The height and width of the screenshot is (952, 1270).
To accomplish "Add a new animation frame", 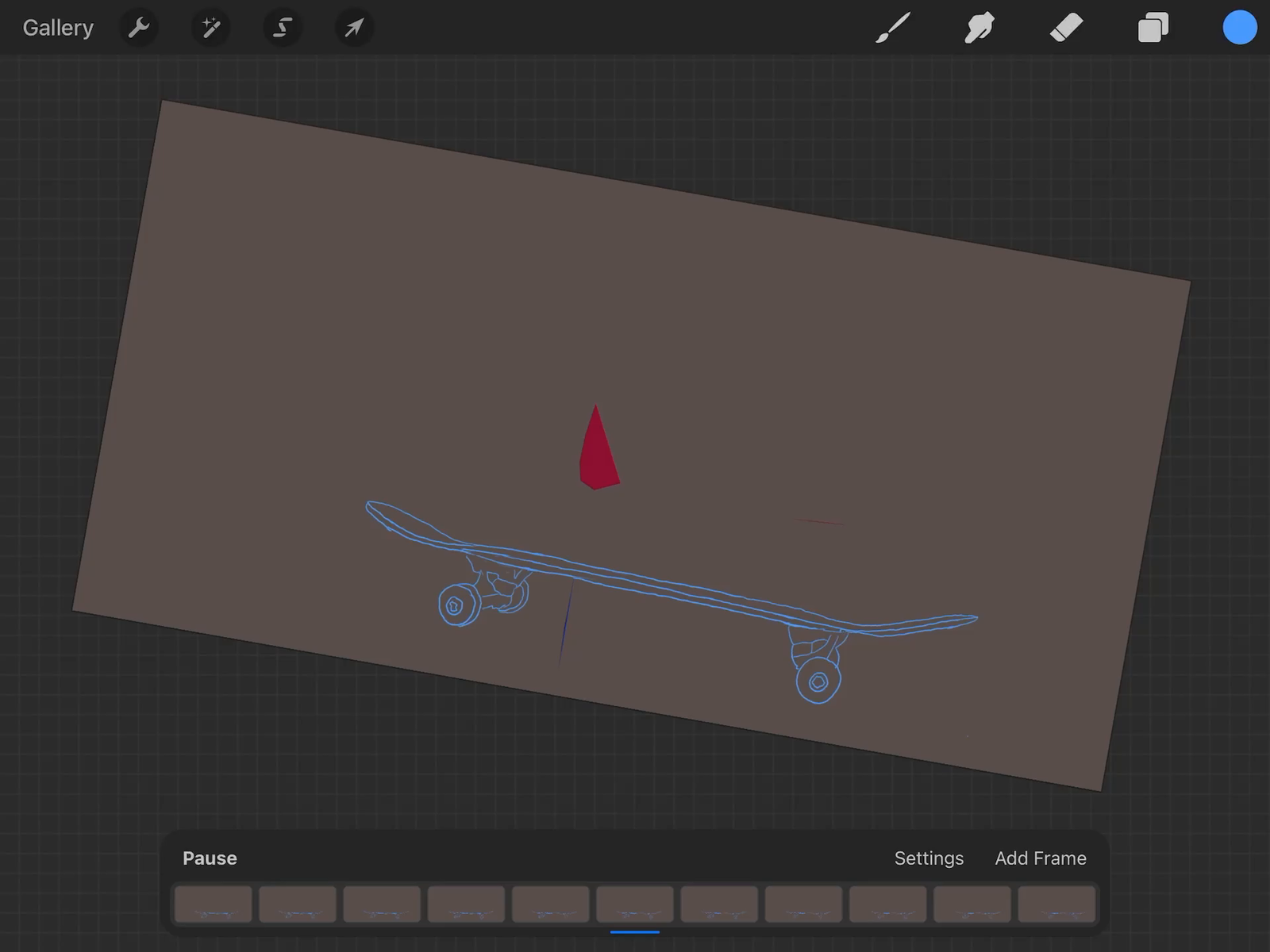I will 1041,858.
